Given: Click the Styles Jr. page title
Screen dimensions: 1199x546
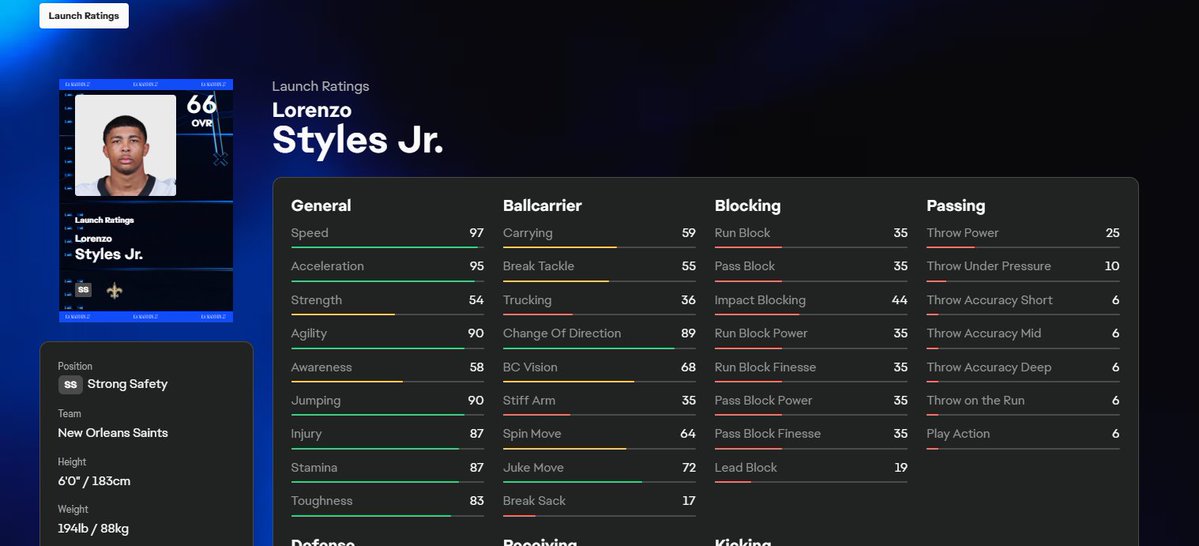Looking at the screenshot, I should click(358, 141).
